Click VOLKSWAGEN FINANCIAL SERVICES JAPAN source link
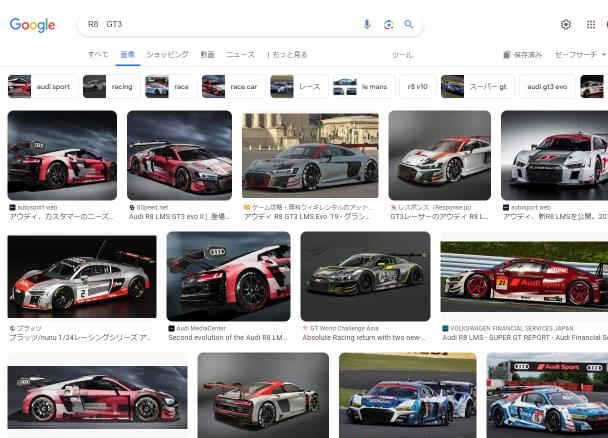The image size is (608, 438). click(x=508, y=328)
